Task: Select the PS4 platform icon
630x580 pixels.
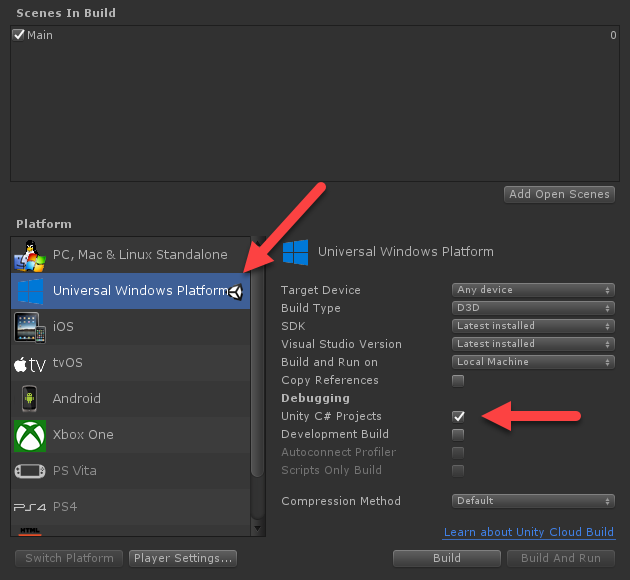Action: click(30, 508)
